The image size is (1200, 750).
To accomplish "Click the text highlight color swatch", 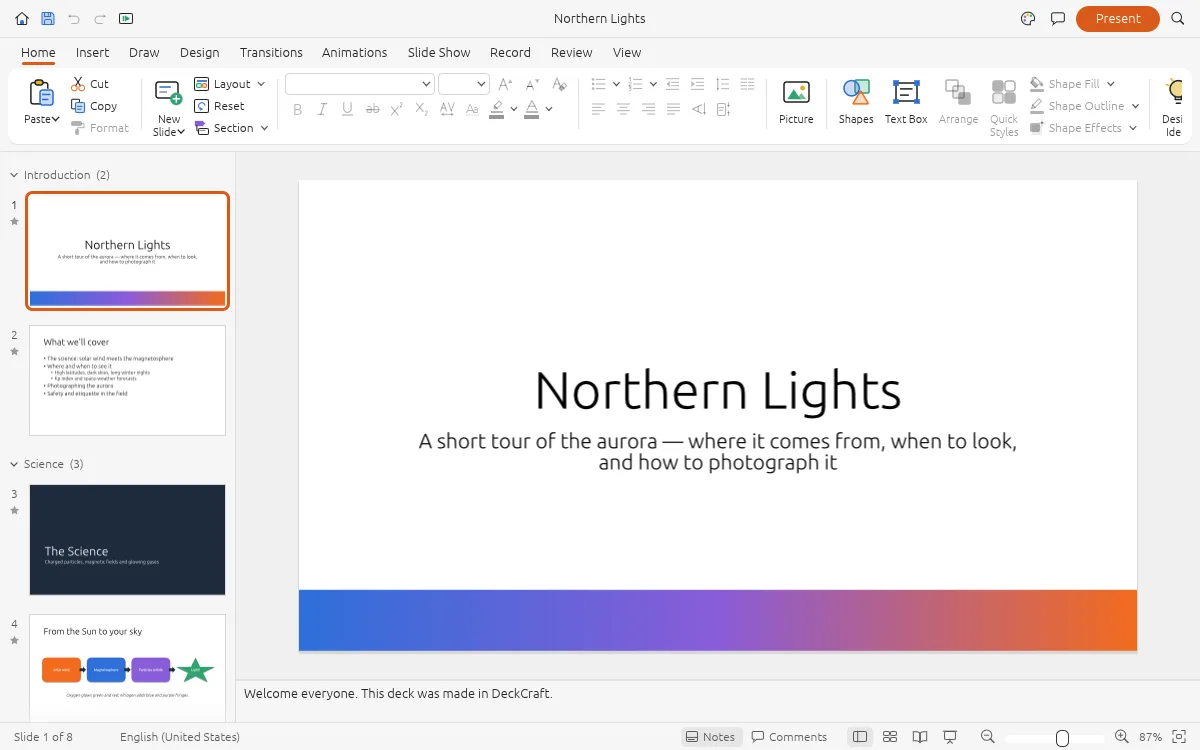I will (497, 109).
